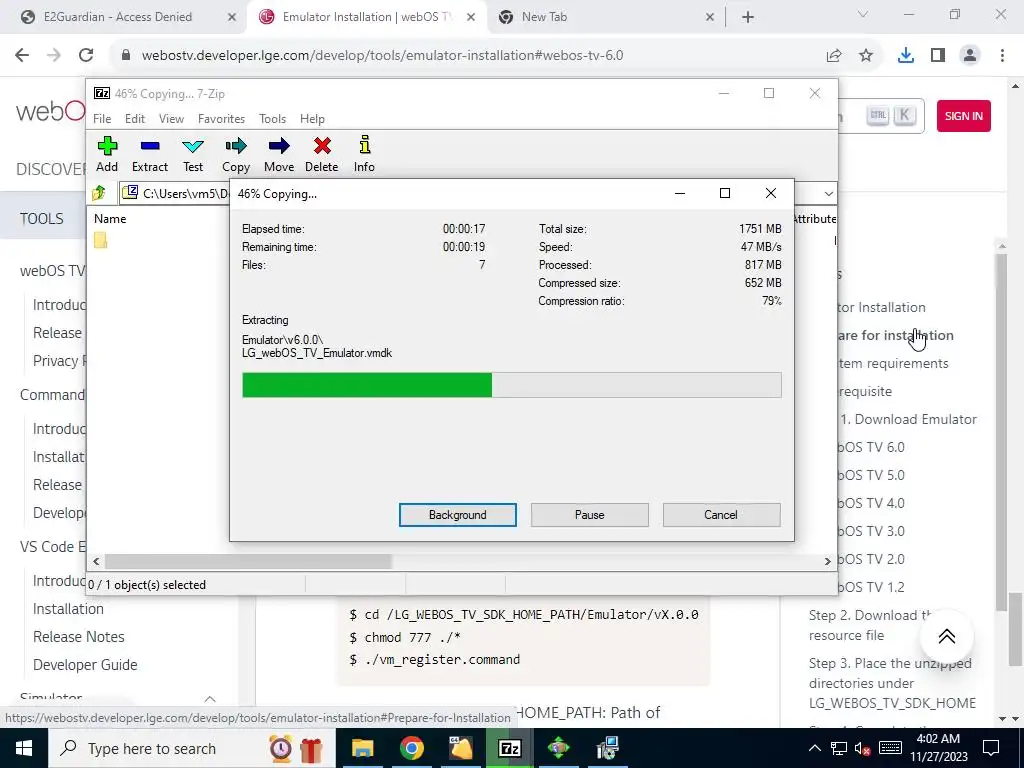Open the Chrome downloads icon

click(906, 56)
